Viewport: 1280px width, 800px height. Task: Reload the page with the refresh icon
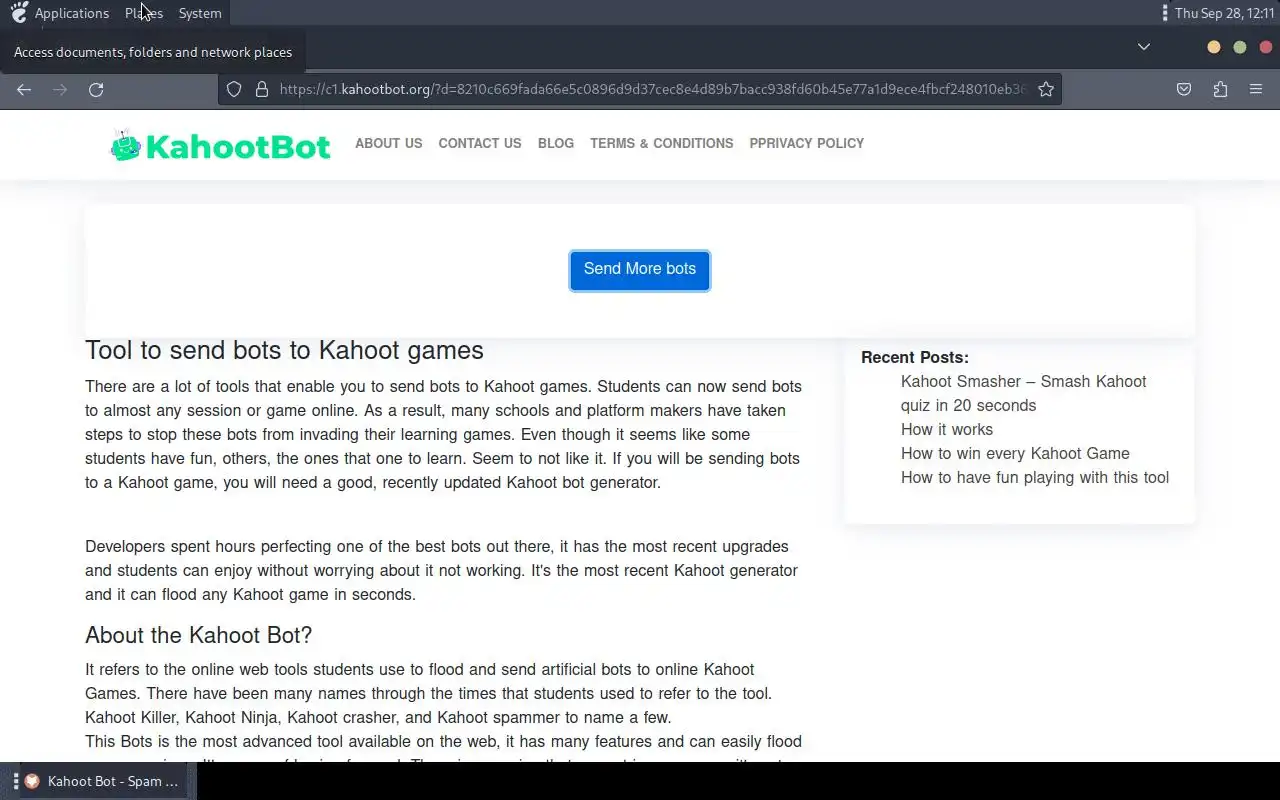(x=96, y=90)
